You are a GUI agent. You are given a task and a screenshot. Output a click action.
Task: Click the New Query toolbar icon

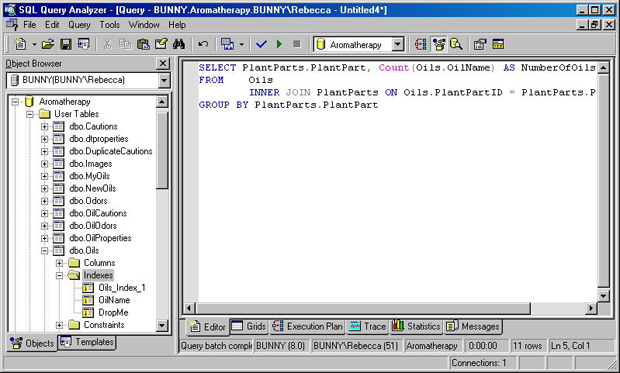20,44
